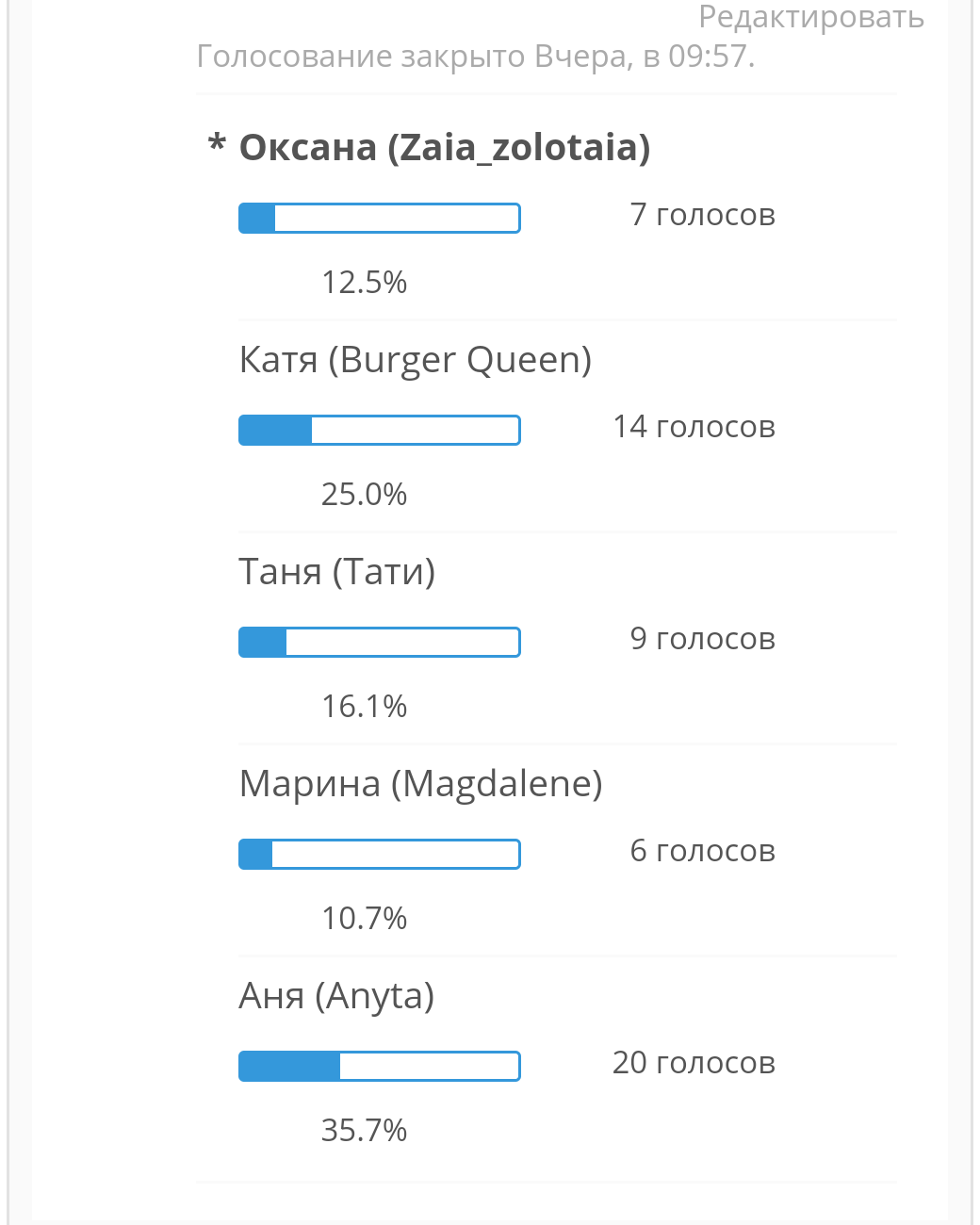The image size is (980, 1225).
Task: Click the asterisk next to Оксана
Action: 217,143
